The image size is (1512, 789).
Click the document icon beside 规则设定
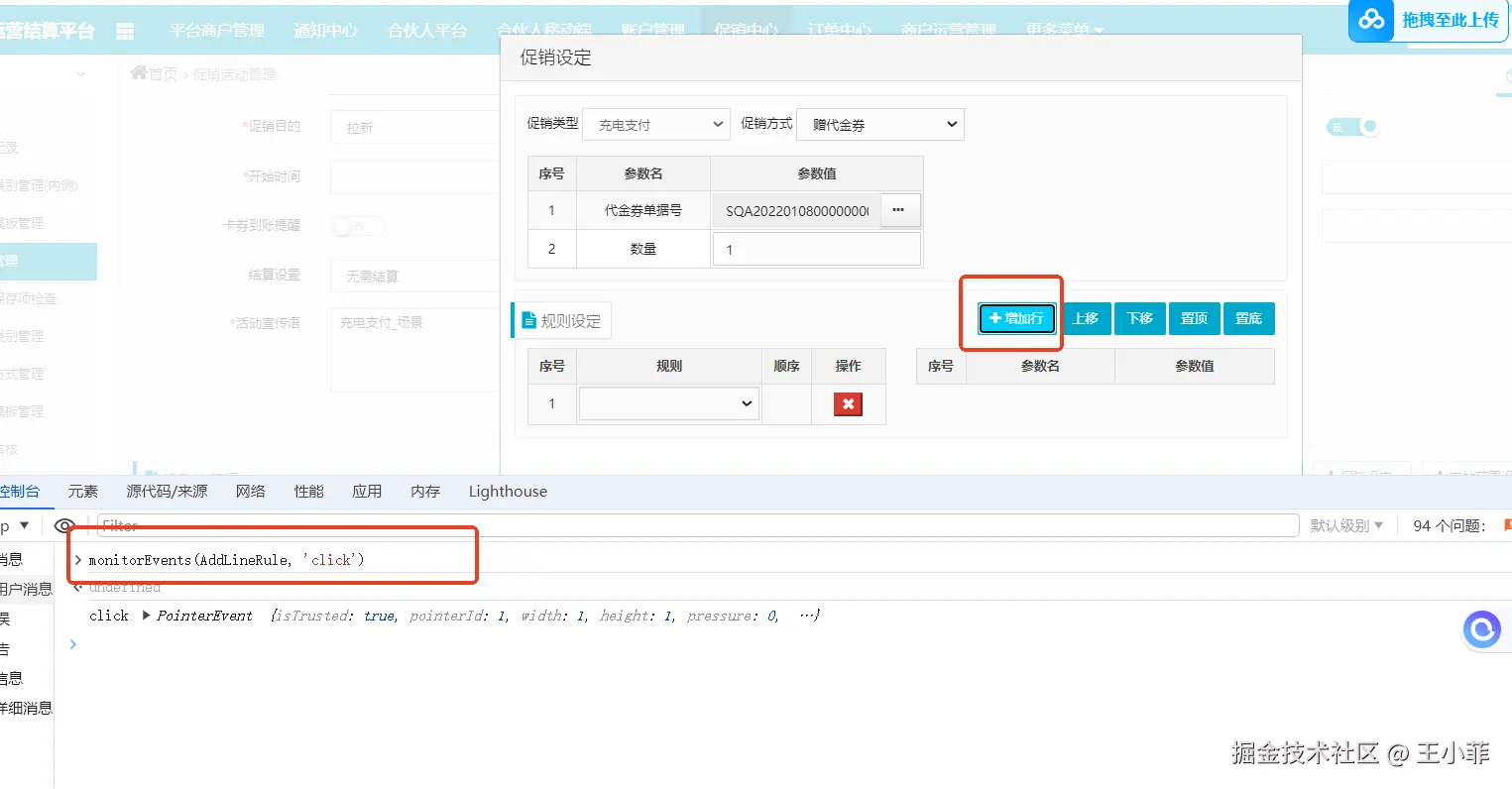click(528, 321)
